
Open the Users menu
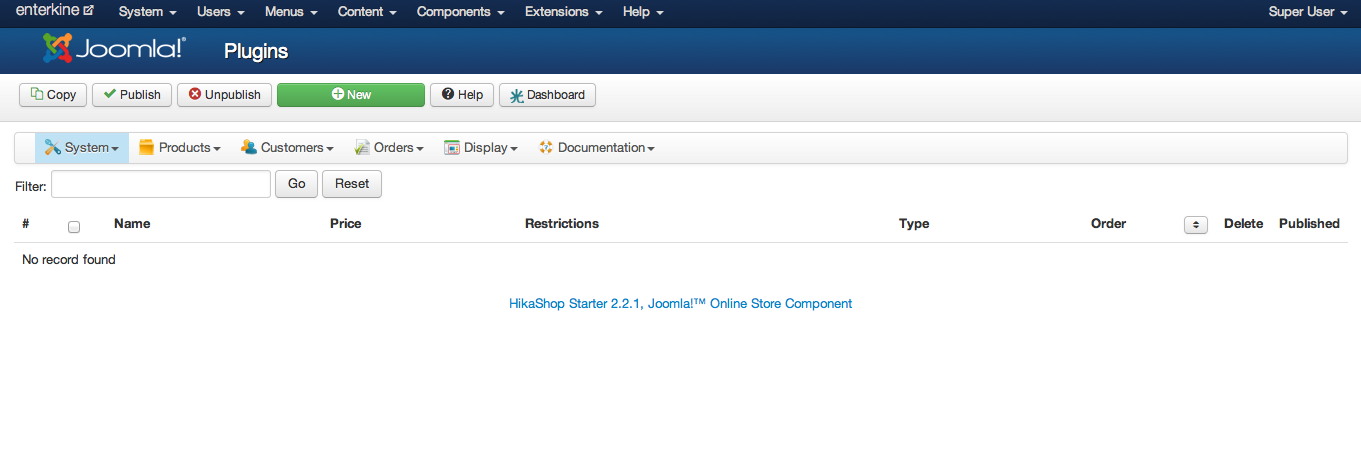(221, 12)
